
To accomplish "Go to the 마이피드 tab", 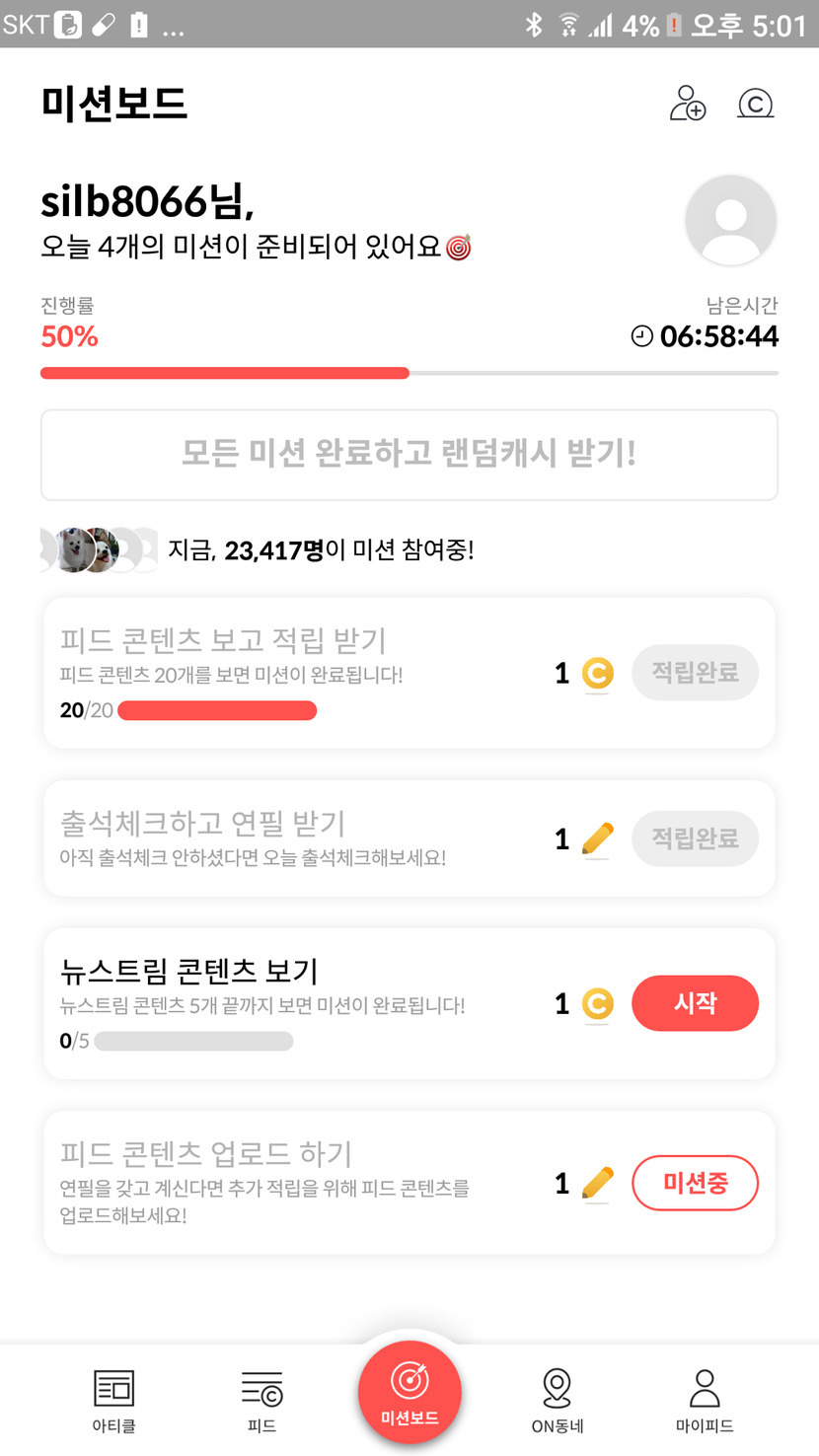I will (x=705, y=1400).
